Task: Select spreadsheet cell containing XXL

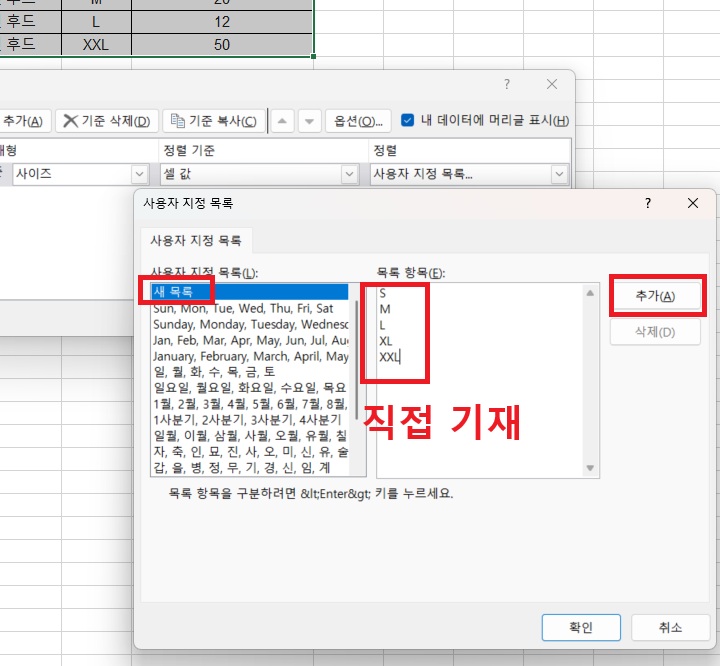Action: (x=96, y=45)
